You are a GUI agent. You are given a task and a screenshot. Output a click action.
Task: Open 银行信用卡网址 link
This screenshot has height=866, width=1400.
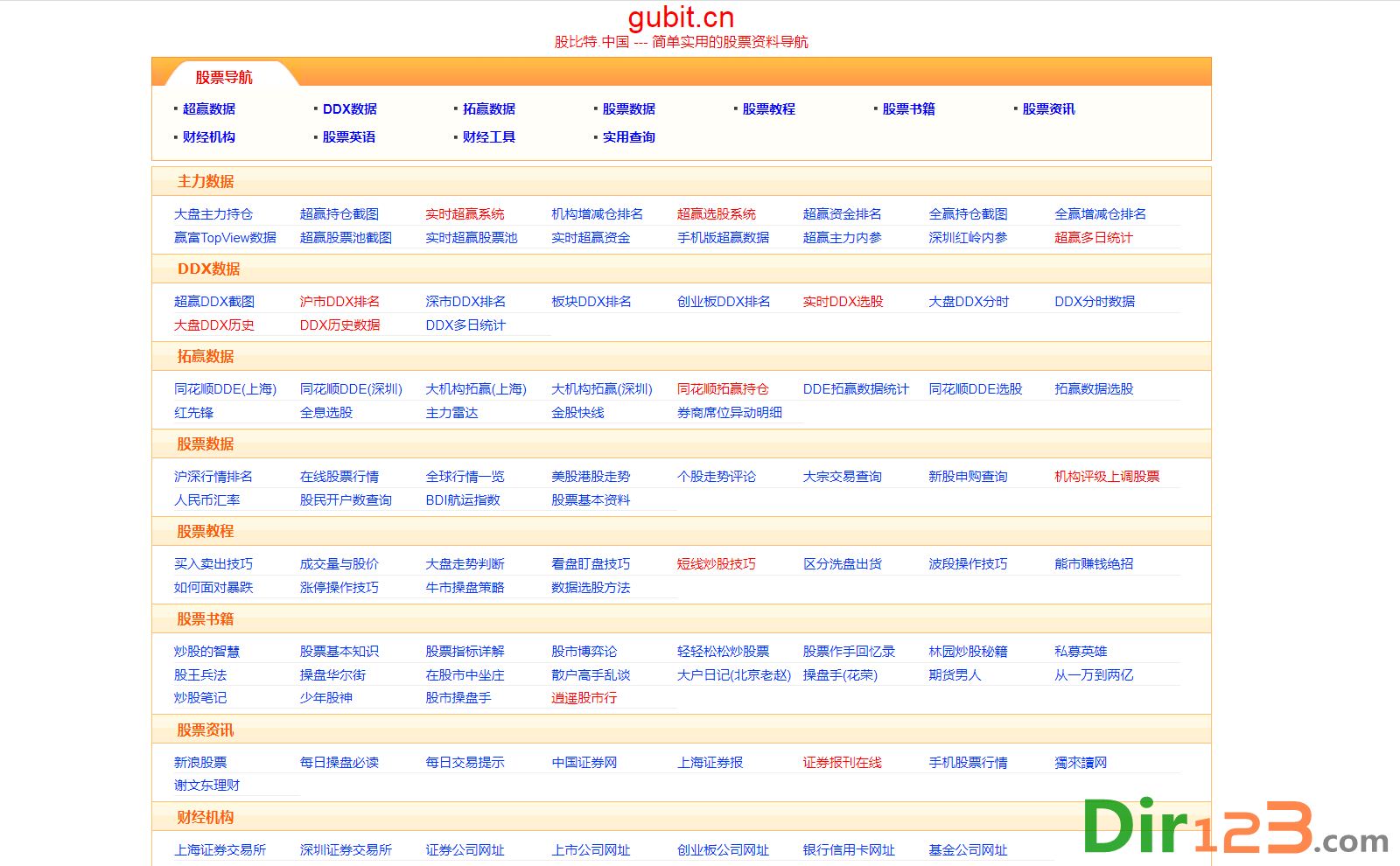pos(849,850)
